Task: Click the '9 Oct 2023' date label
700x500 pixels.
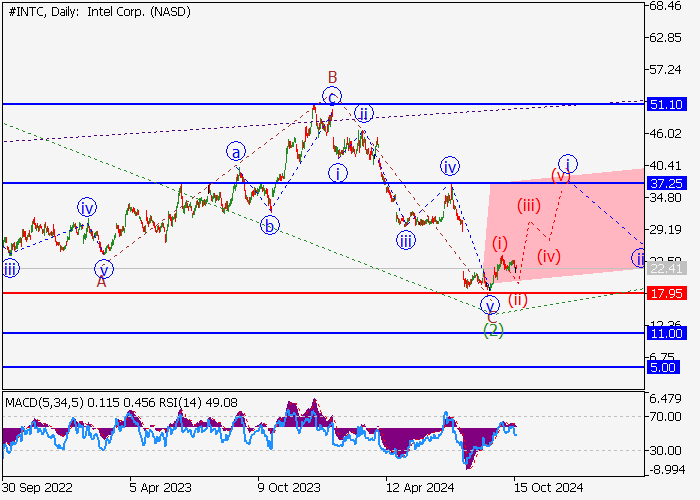Action: coord(289,488)
